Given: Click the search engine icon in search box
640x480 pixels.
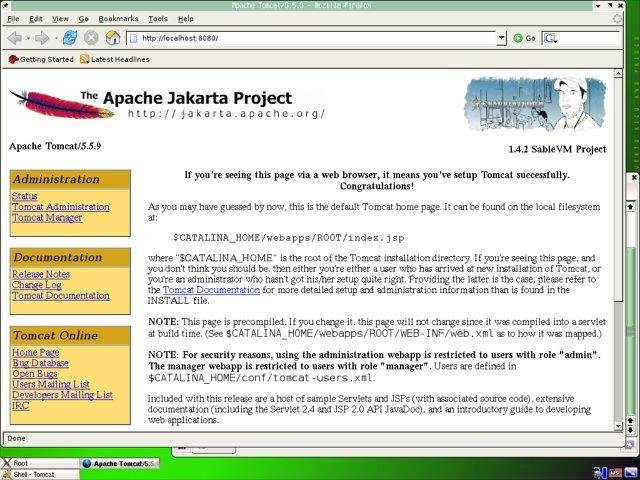Looking at the screenshot, I should pos(550,38).
